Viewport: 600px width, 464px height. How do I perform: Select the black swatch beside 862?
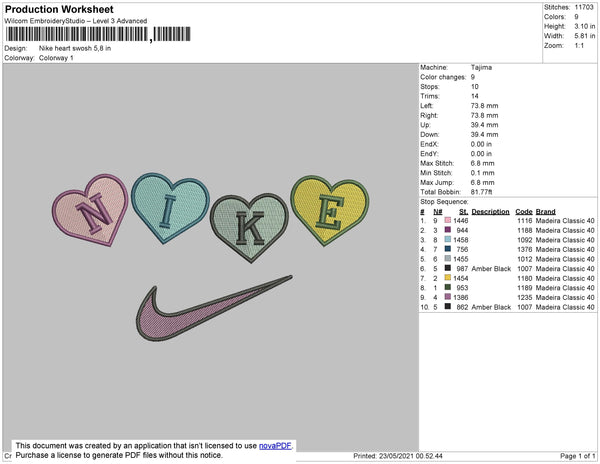pyautogui.click(x=447, y=307)
